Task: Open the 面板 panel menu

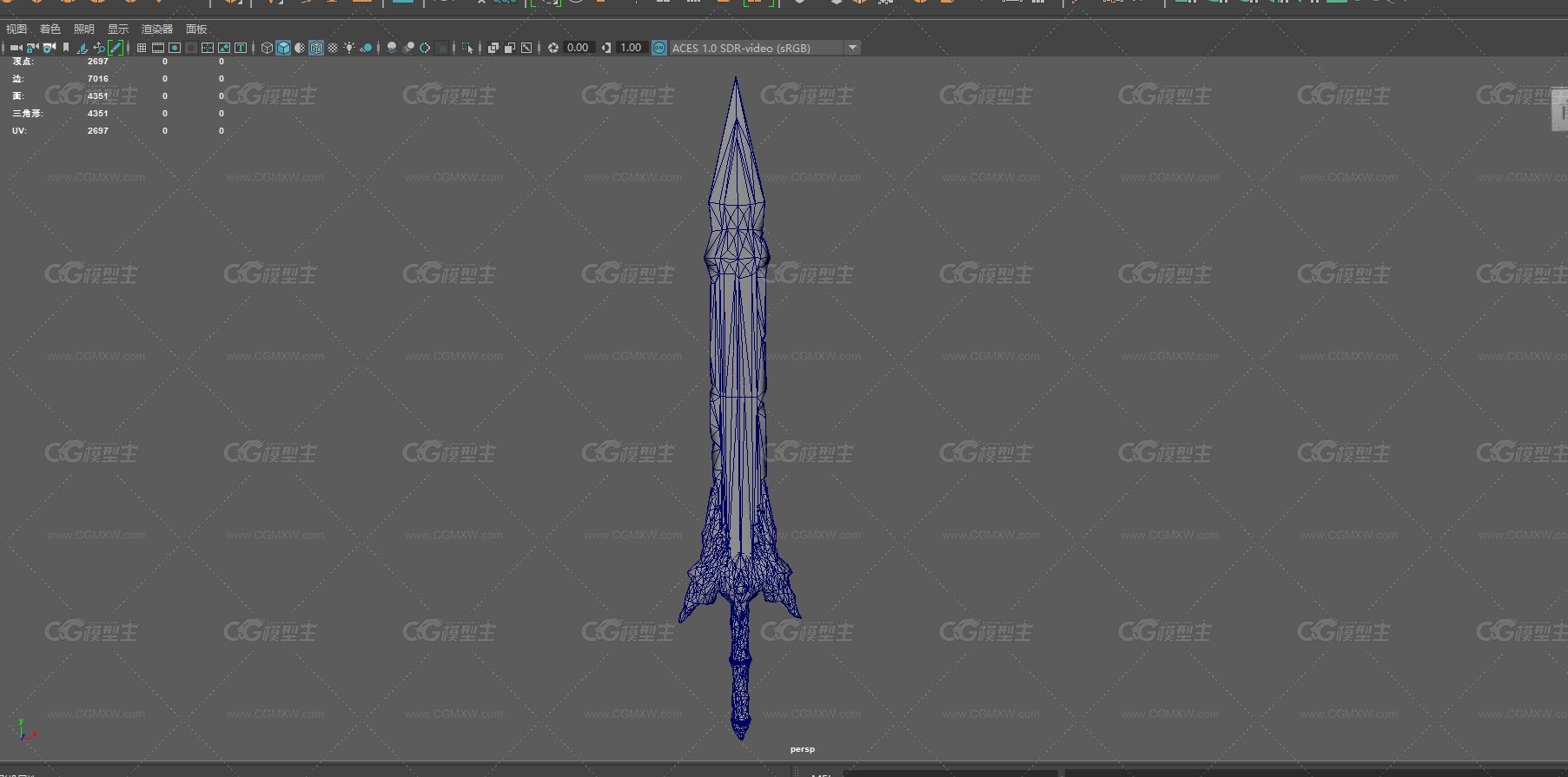Action: pos(196,29)
